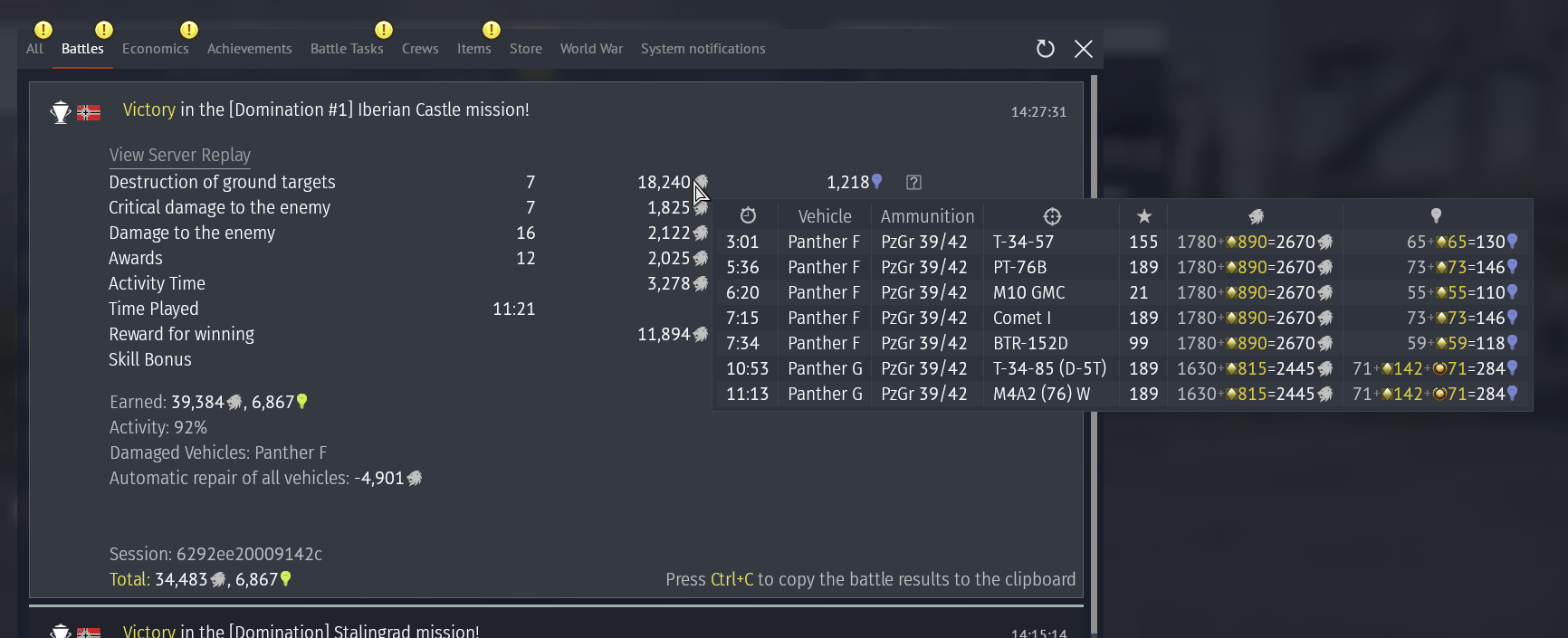Switch to World War tab
The image size is (1568, 638).
(x=591, y=49)
